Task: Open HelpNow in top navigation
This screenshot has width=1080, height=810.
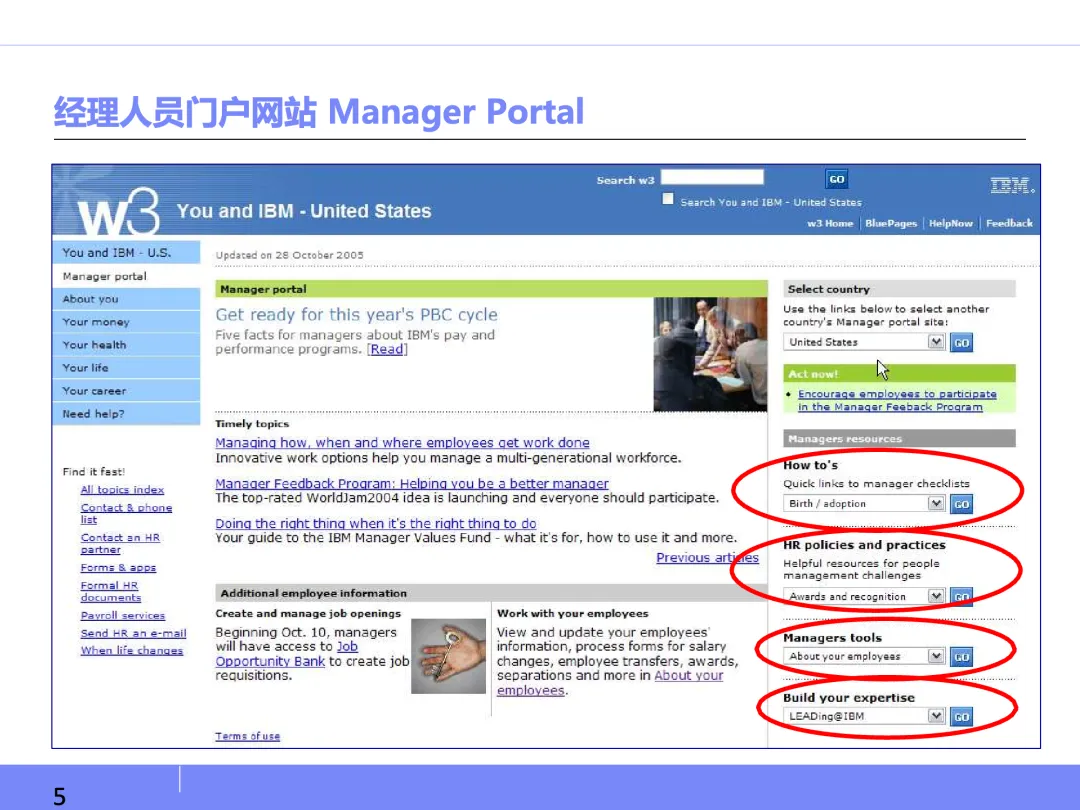Action: pyautogui.click(x=951, y=223)
